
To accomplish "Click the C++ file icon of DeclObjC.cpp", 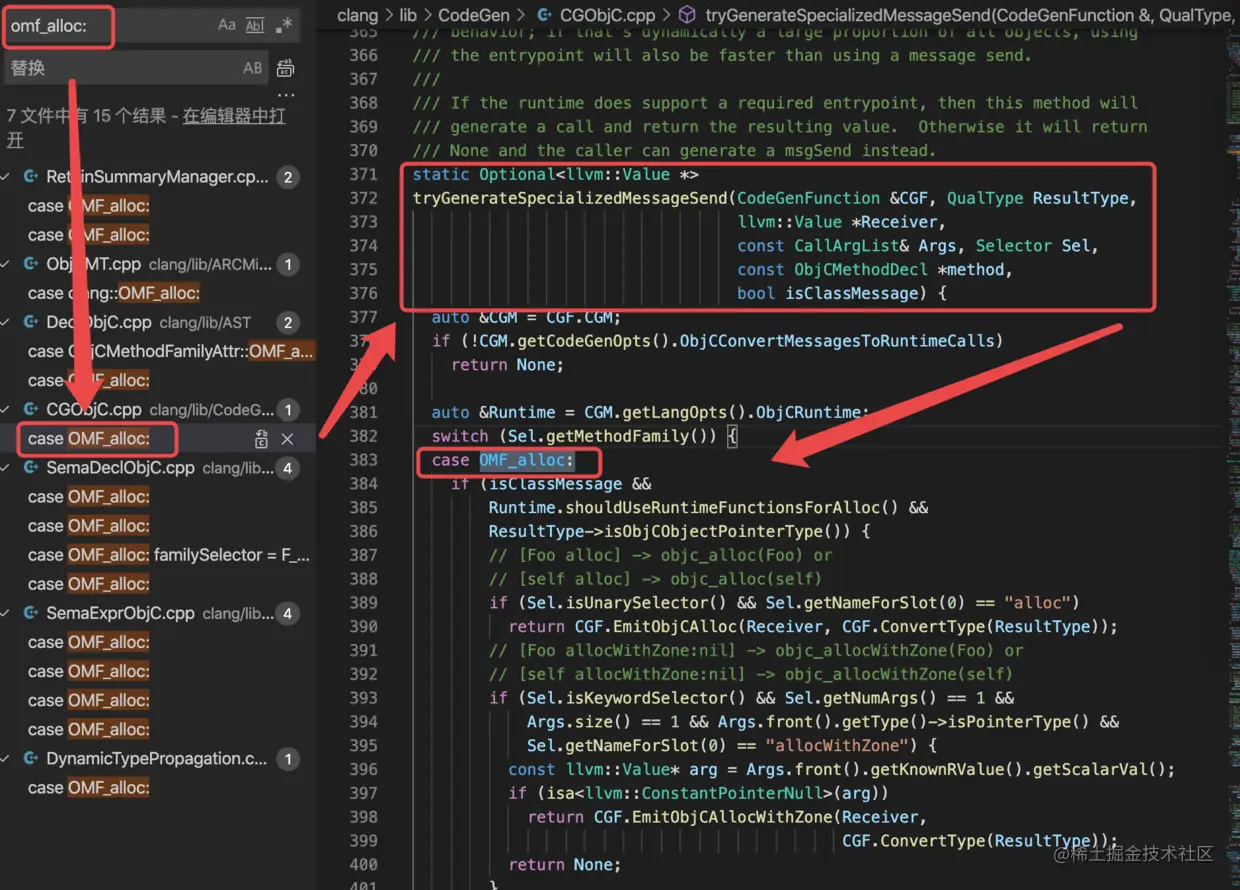I will click(31, 322).
